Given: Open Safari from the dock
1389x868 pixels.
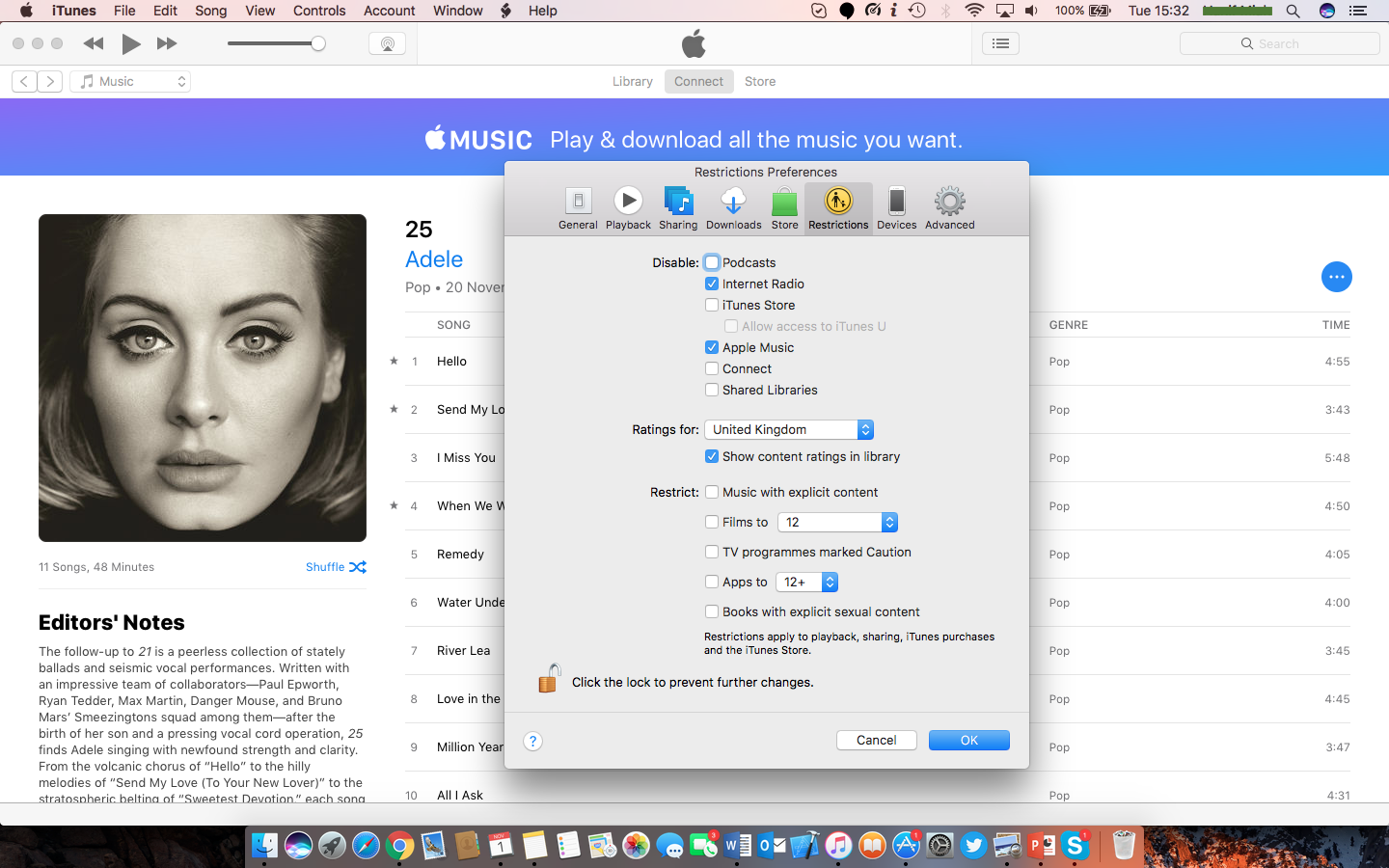Looking at the screenshot, I should [x=366, y=846].
